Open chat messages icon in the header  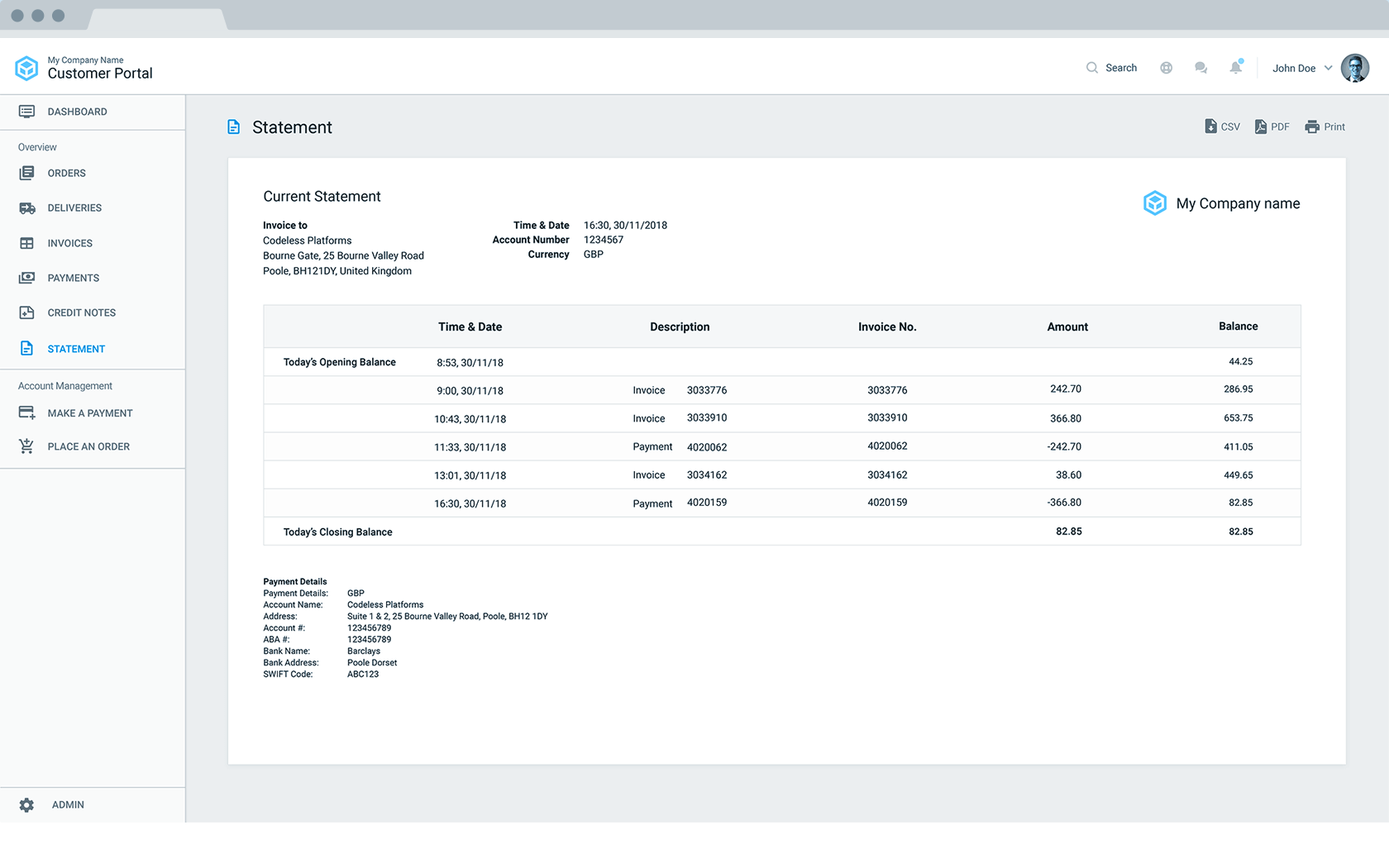(x=1200, y=68)
